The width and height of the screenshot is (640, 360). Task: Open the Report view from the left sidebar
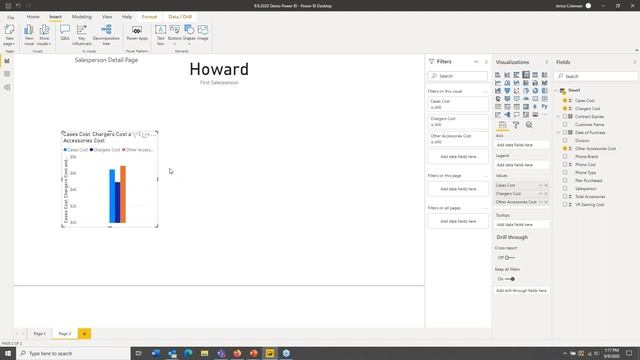7,61
